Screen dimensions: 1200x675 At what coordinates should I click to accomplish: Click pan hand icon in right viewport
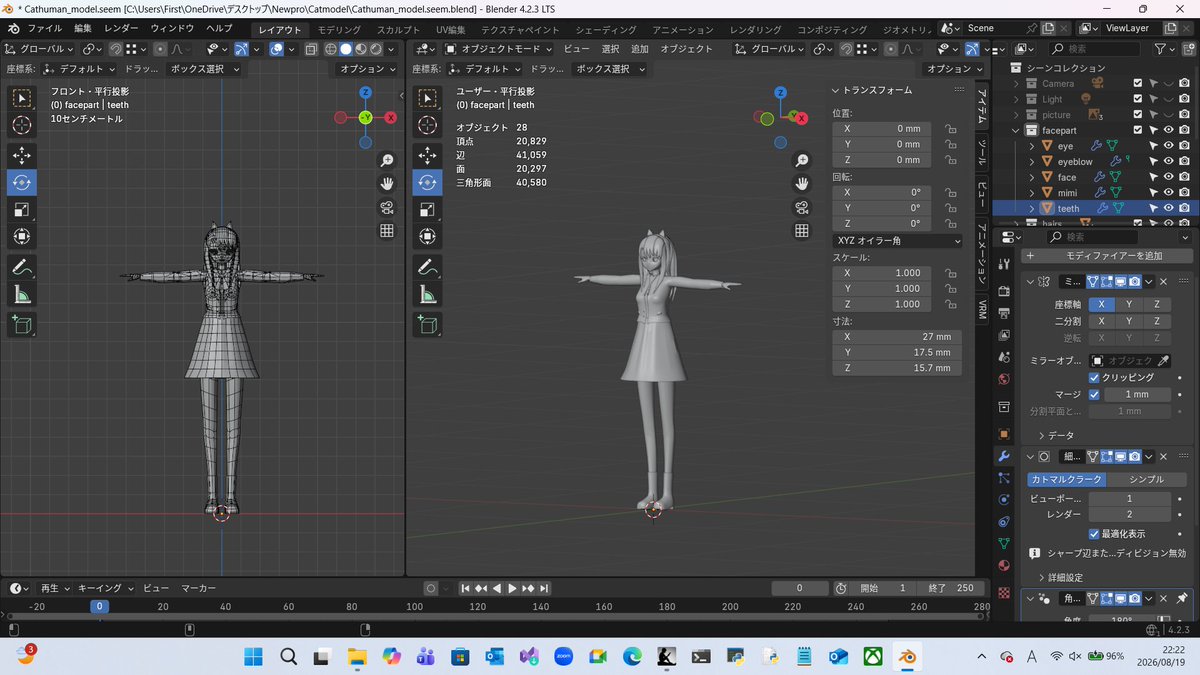pos(801,183)
